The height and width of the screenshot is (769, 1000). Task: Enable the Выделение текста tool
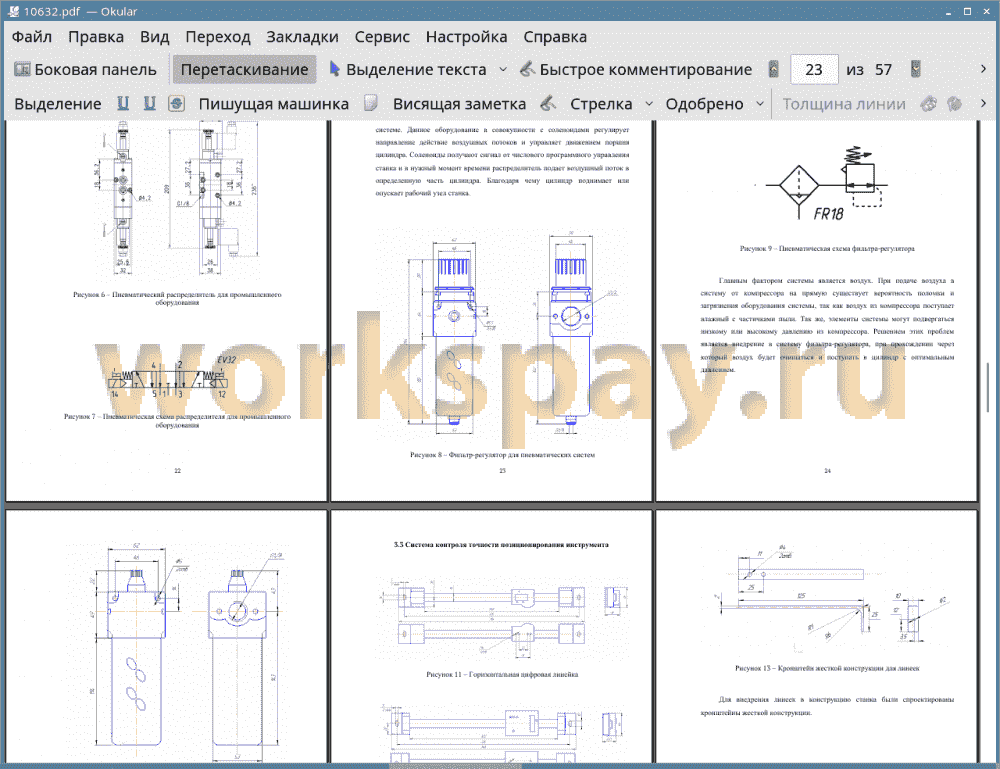(408, 70)
